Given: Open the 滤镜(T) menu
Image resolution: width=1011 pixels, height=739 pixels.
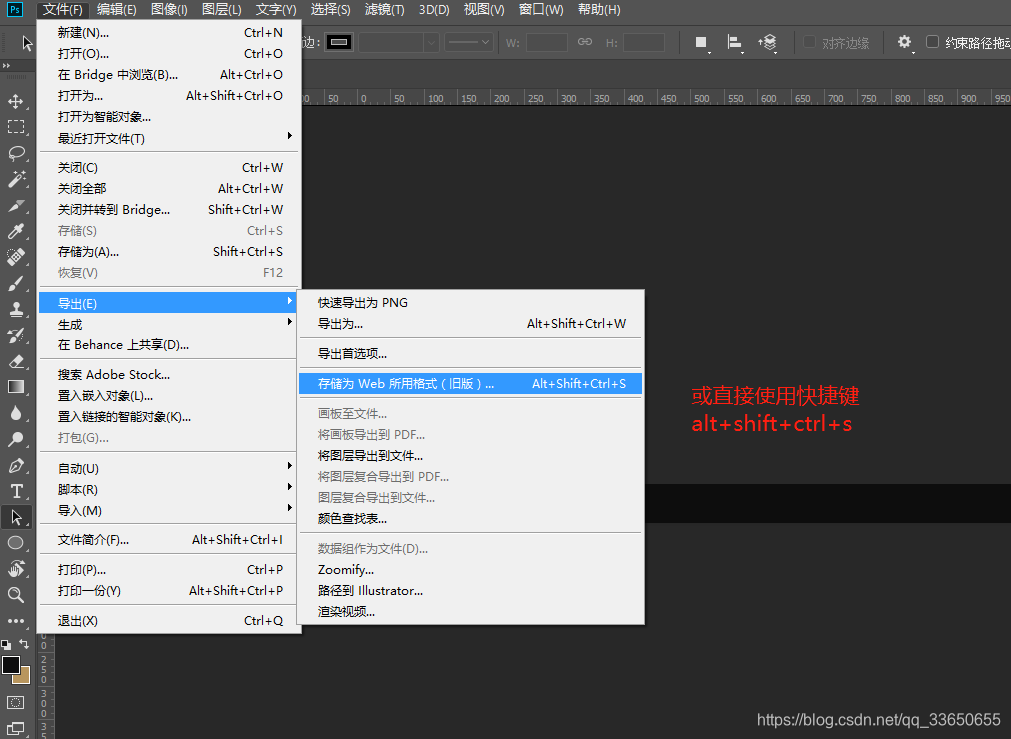Looking at the screenshot, I should click(x=384, y=10).
